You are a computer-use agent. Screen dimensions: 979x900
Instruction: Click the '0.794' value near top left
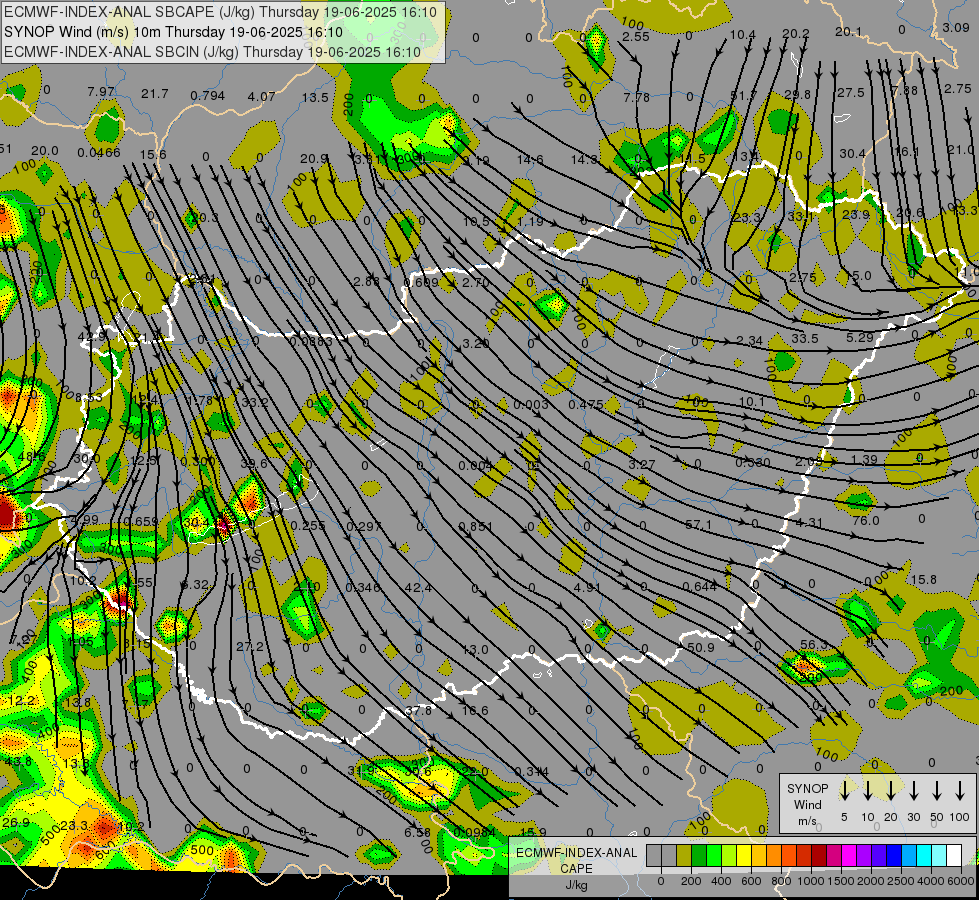click(x=207, y=96)
